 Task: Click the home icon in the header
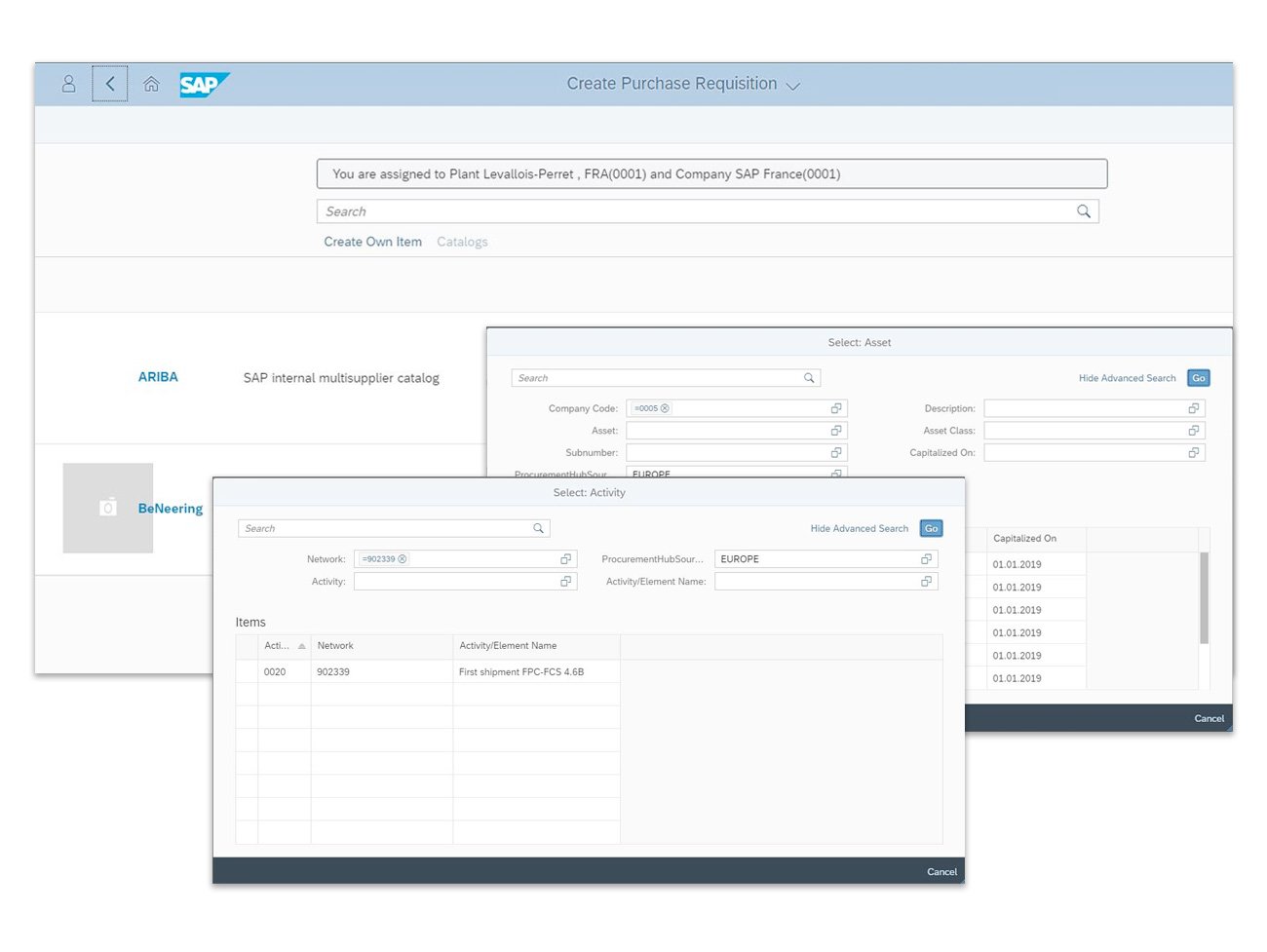click(151, 84)
